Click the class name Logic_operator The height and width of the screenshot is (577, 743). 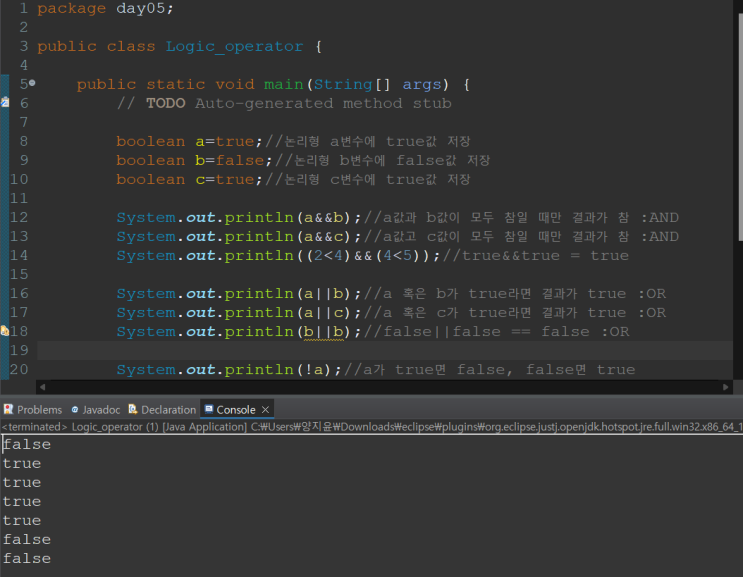click(x=234, y=46)
